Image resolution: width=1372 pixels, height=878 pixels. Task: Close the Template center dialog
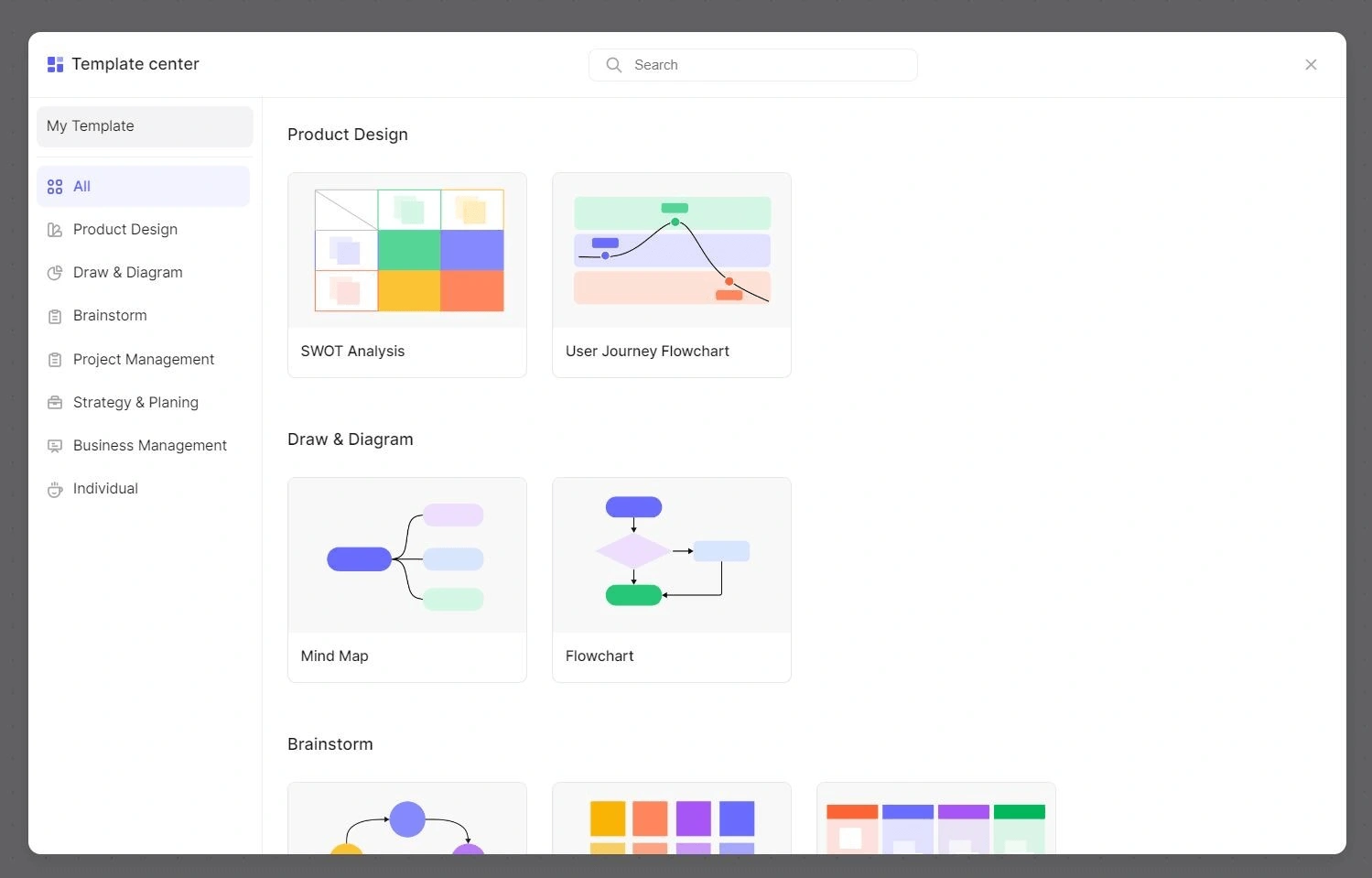[1311, 64]
